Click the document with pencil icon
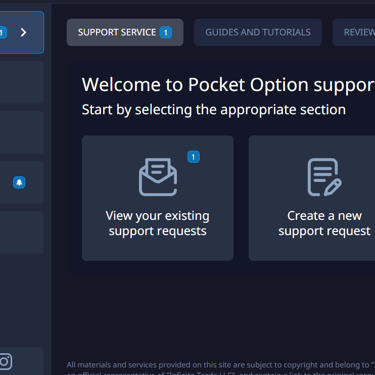Viewport: 375px width, 375px height. point(324,177)
